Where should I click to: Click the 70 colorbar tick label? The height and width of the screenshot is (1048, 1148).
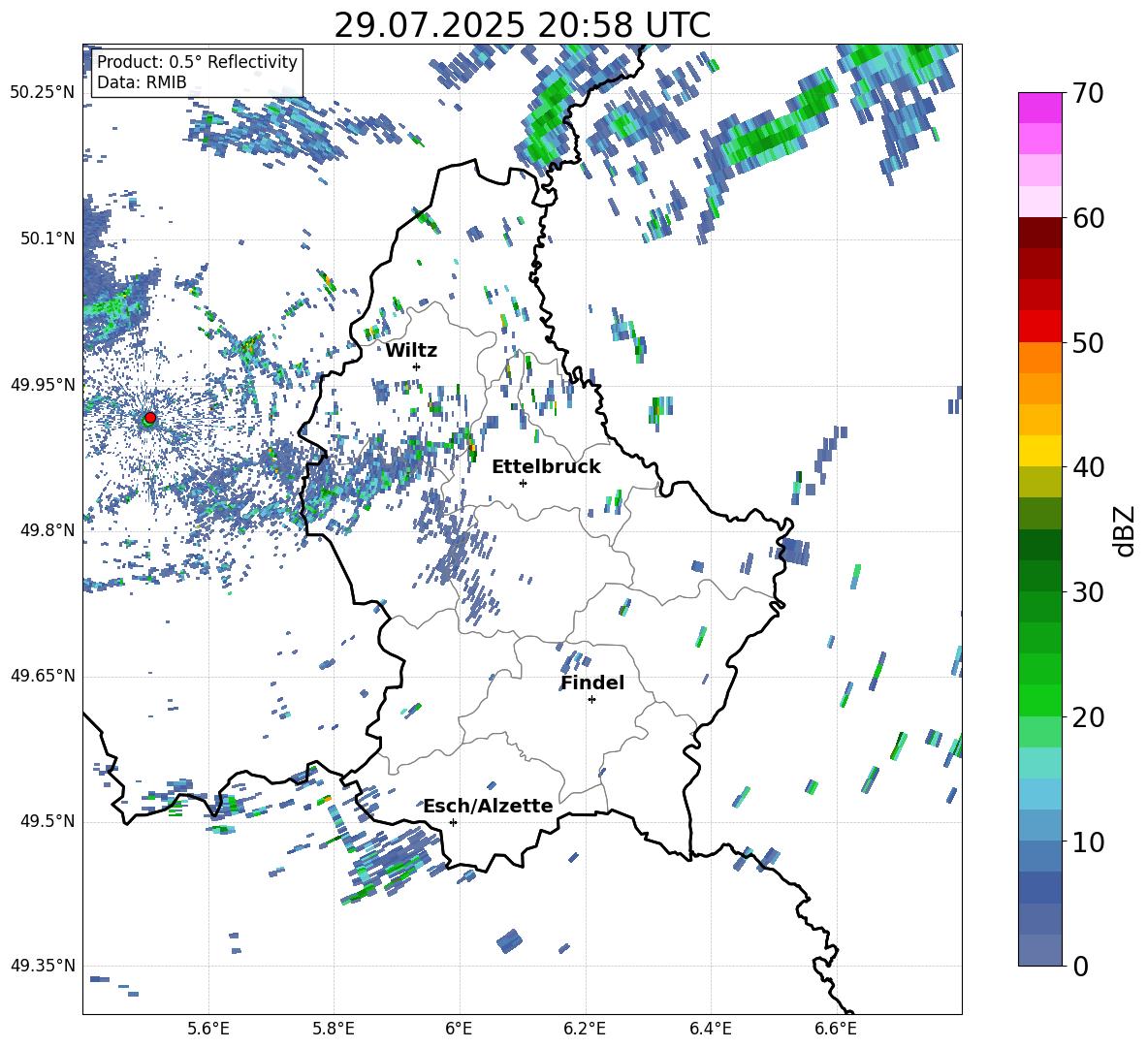click(1088, 94)
